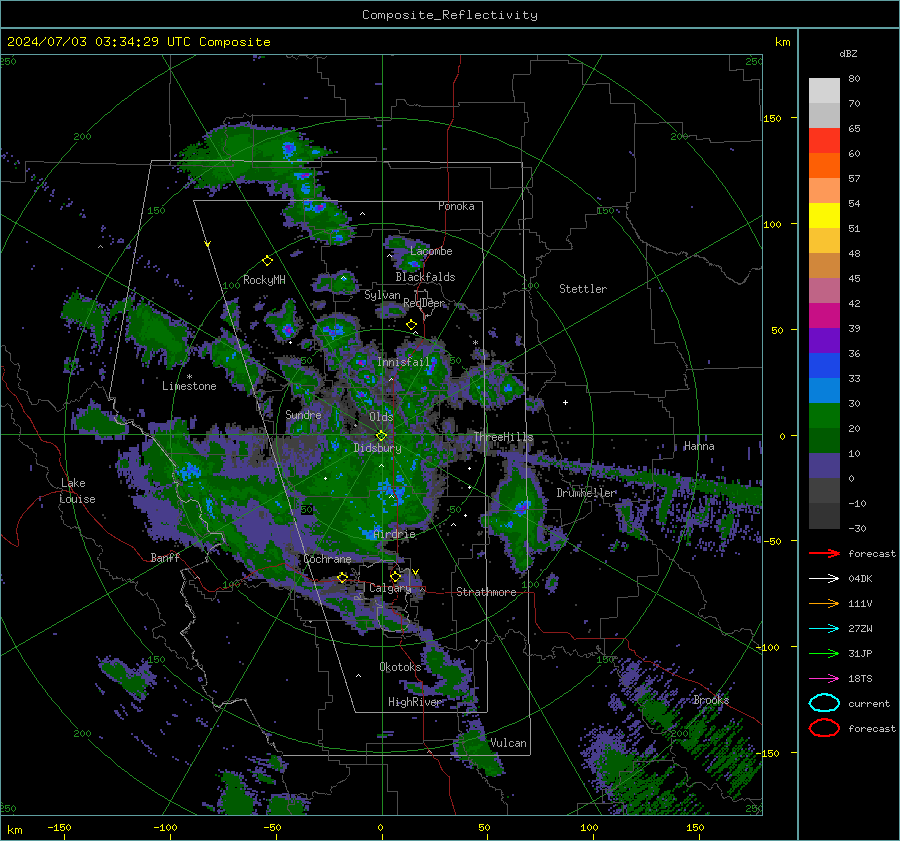Click the storm cell west of Drumheller
900x841 pixels.
520,511
